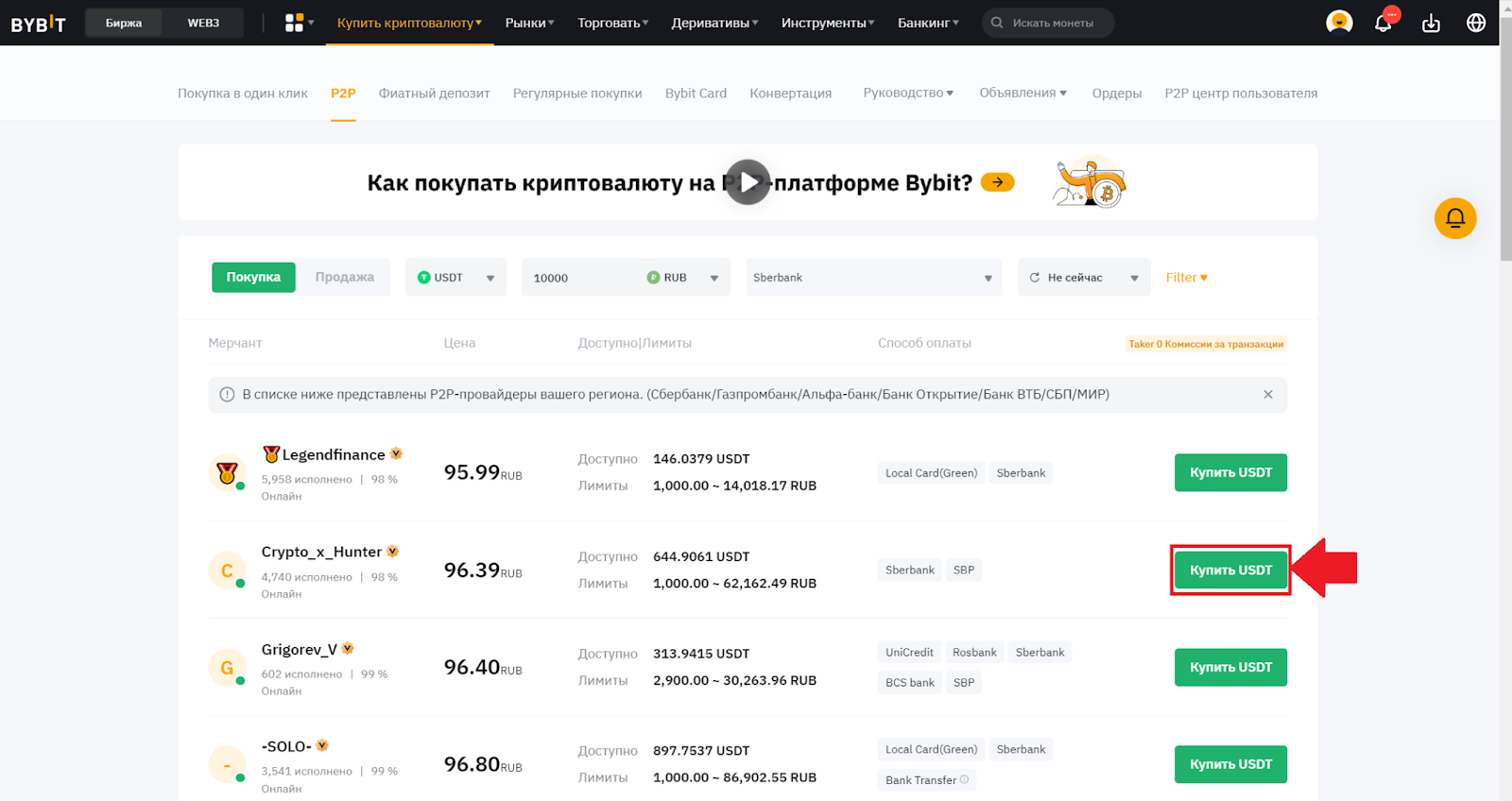This screenshot has width=1512, height=801.
Task: Go to Фиатный депозит tab
Action: [435, 94]
